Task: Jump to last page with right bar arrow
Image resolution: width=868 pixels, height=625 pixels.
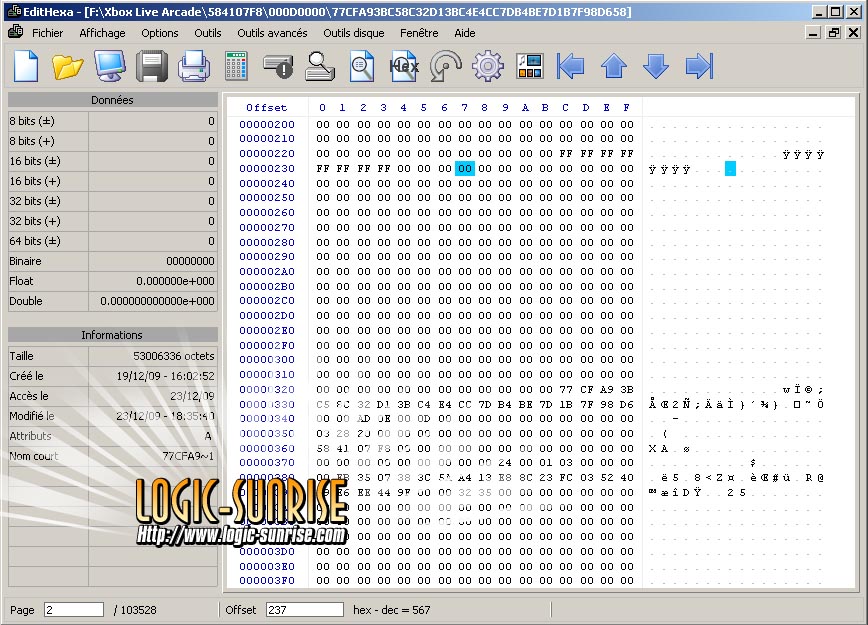Action: [699, 66]
